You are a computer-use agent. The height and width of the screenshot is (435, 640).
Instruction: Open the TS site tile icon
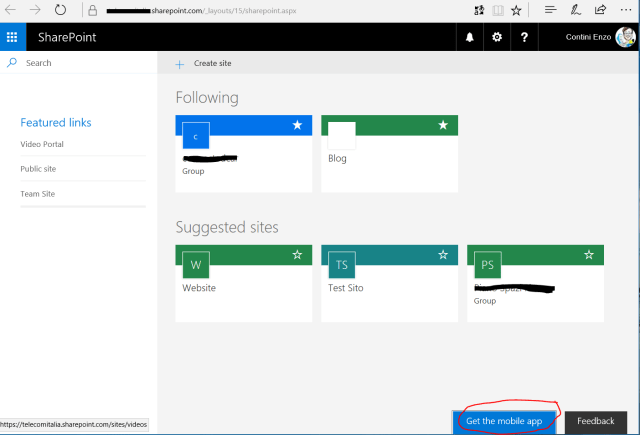(342, 265)
